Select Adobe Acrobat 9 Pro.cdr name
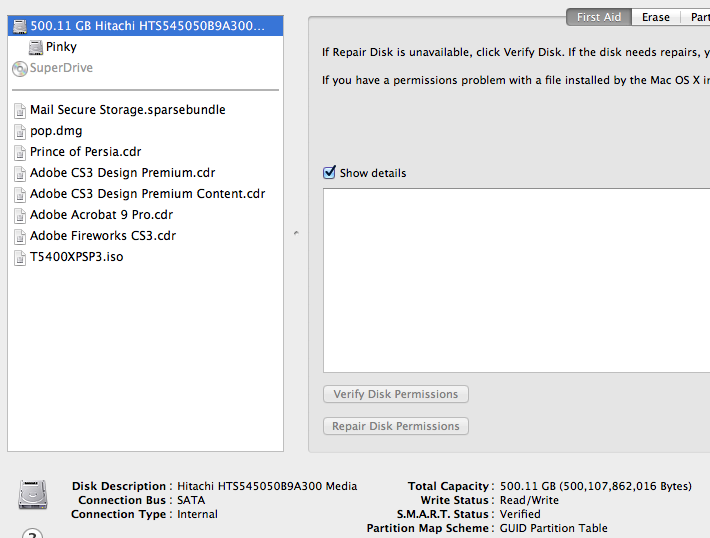The image size is (710, 538). (101, 215)
